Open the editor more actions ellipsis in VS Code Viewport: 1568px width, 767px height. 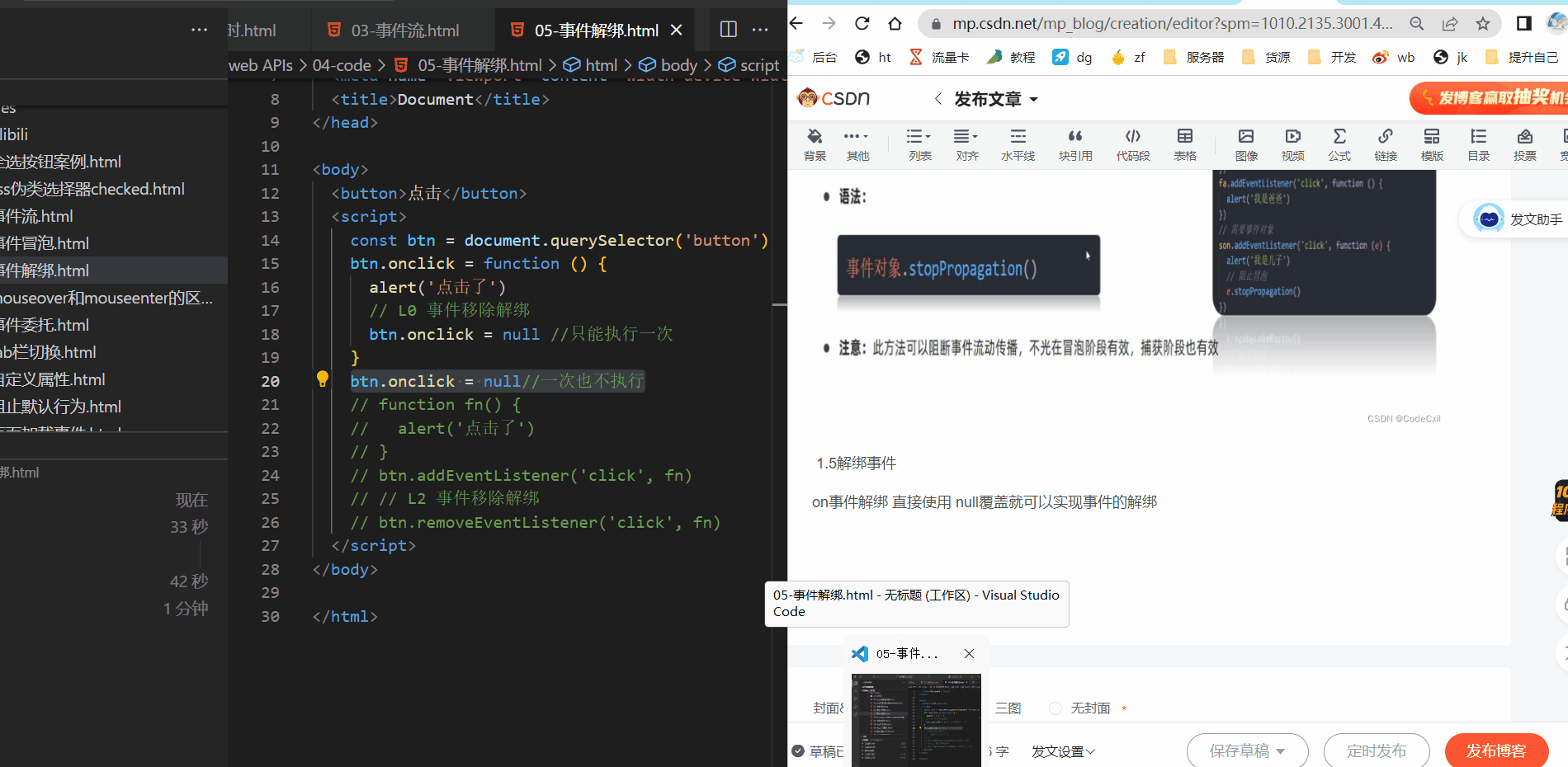pyautogui.click(x=760, y=30)
